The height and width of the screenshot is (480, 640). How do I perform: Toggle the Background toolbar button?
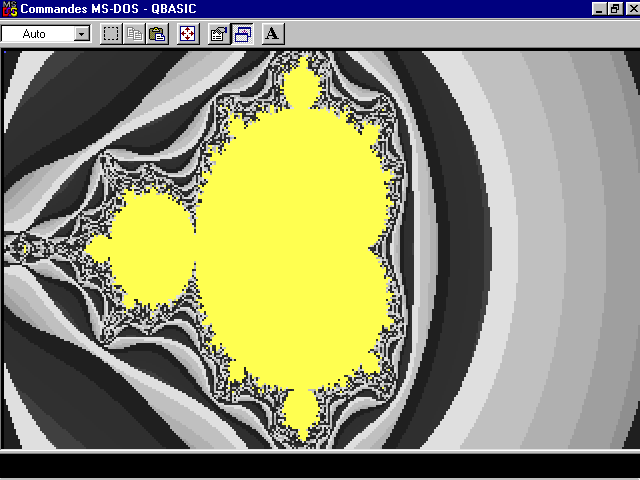click(242, 34)
